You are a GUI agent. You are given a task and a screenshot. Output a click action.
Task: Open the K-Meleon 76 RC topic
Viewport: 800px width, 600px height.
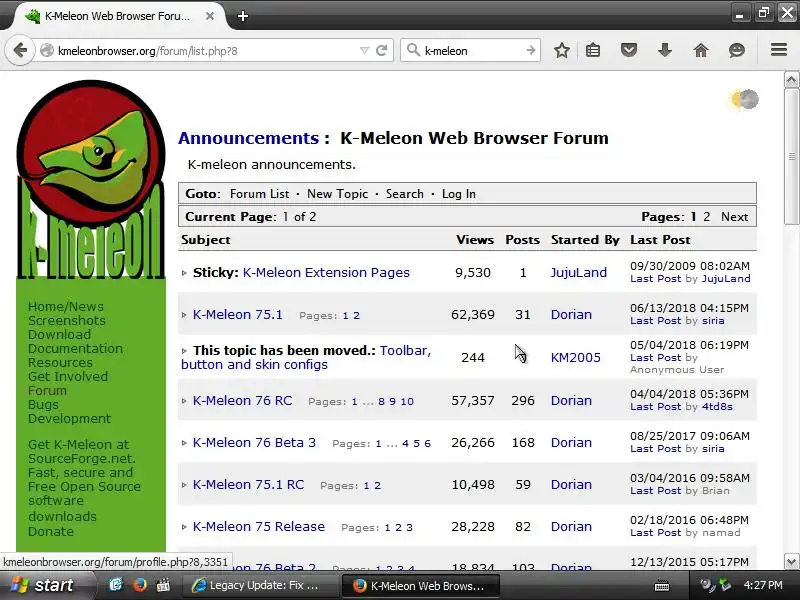pos(242,401)
